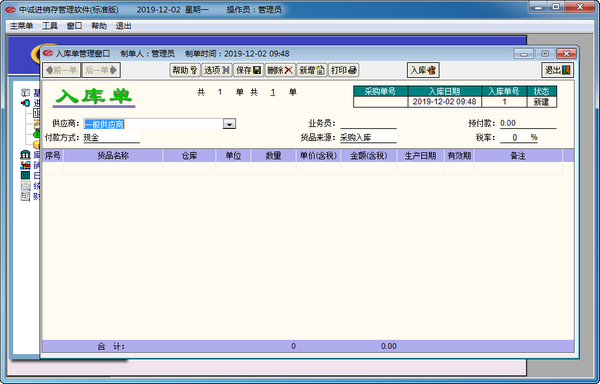The image size is (600, 384).
Task: Go to previous order (前一单)
Action: coord(62,70)
